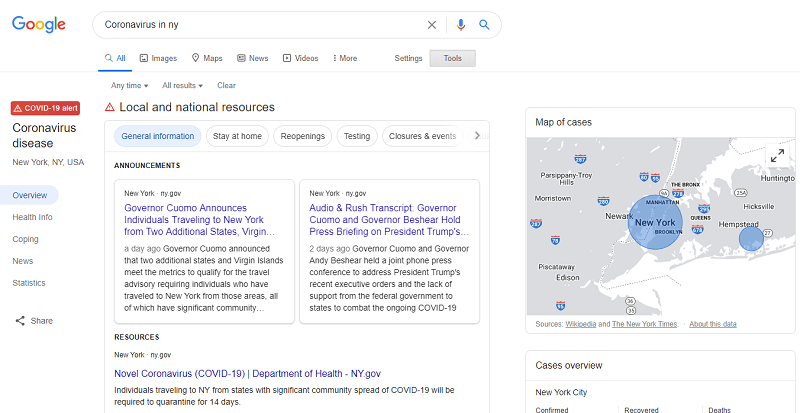Screen dimensions: 800x413
Task: Click the Google logo
Action: pyautogui.click(x=39, y=25)
